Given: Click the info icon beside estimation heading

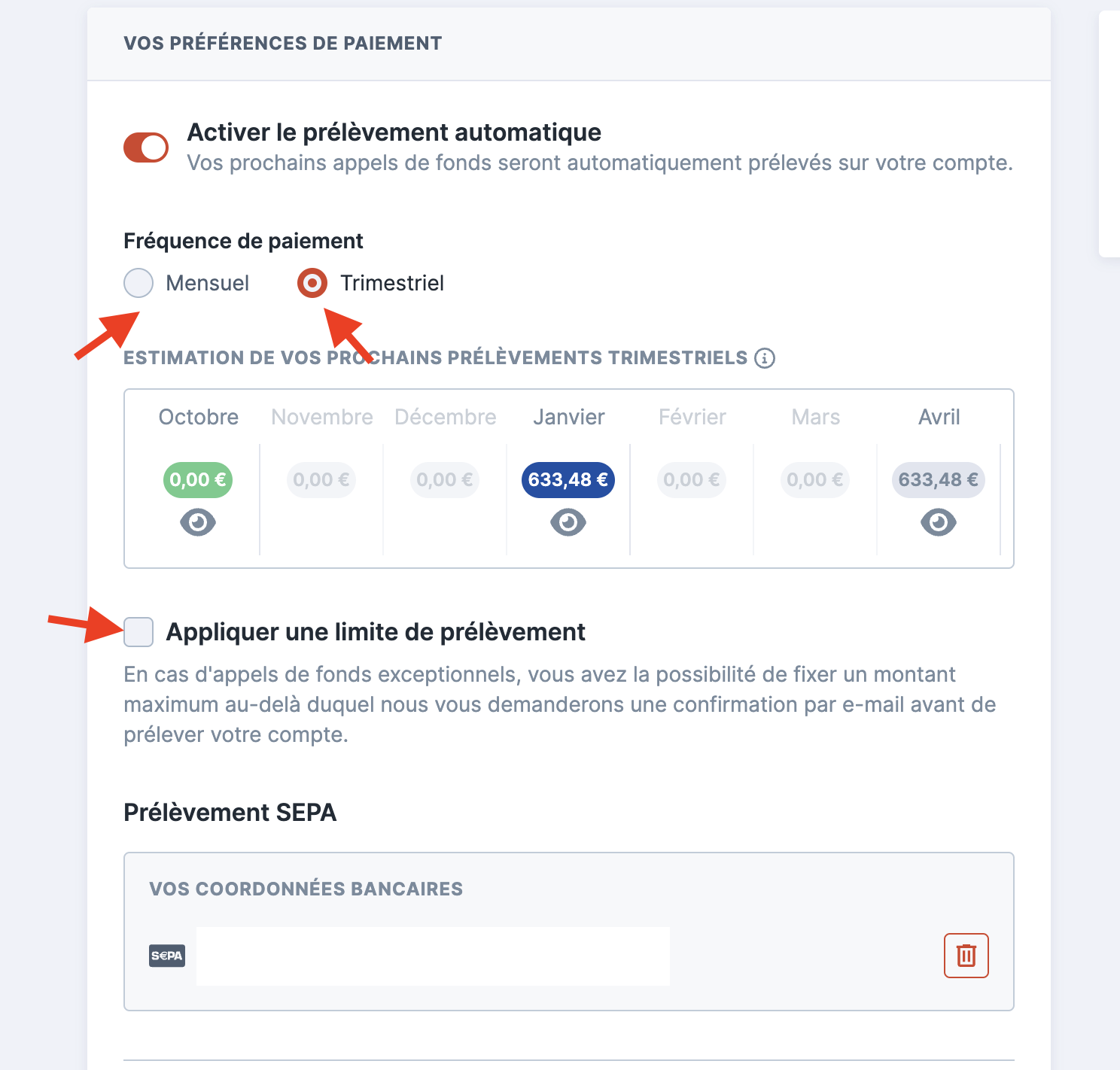Looking at the screenshot, I should [x=765, y=358].
